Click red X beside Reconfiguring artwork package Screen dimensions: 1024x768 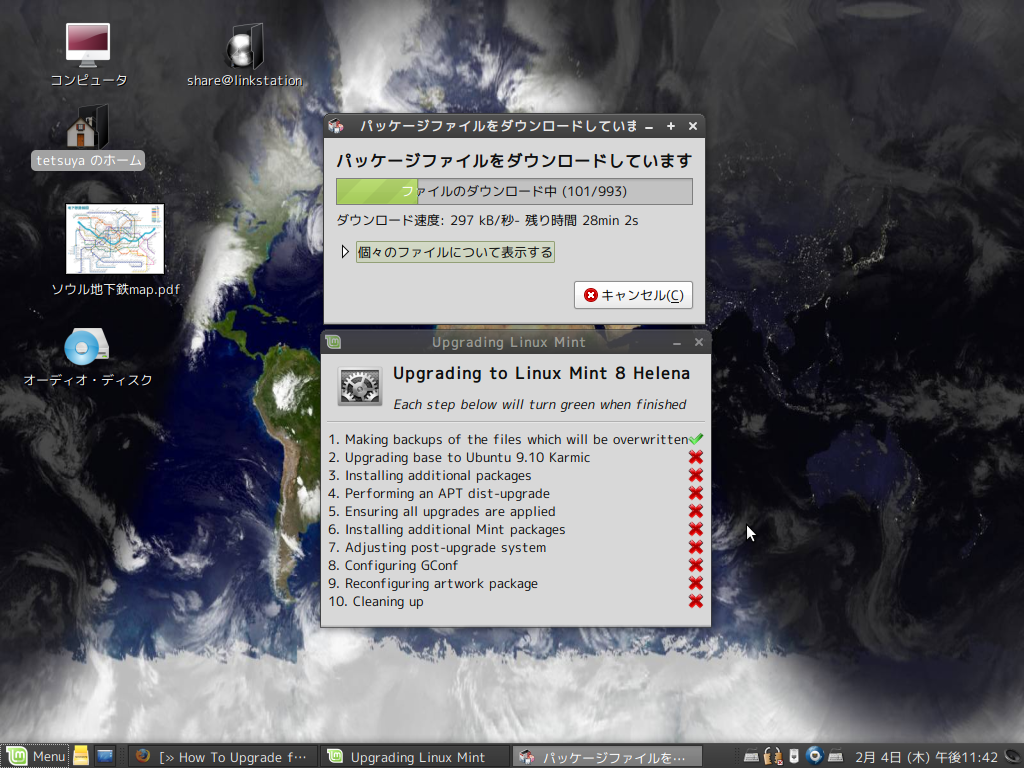[x=696, y=583]
